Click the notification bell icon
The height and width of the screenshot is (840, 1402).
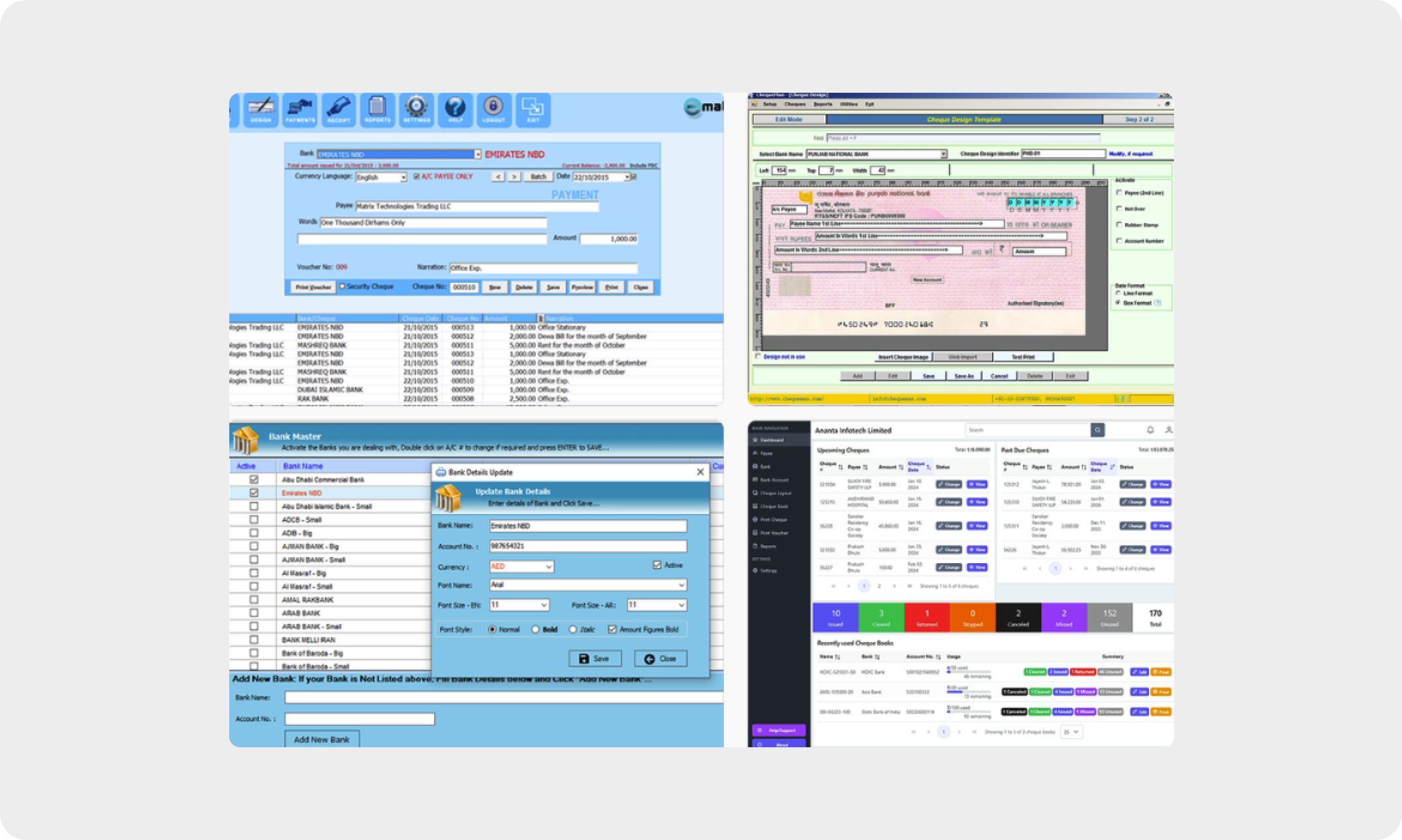(x=1150, y=430)
